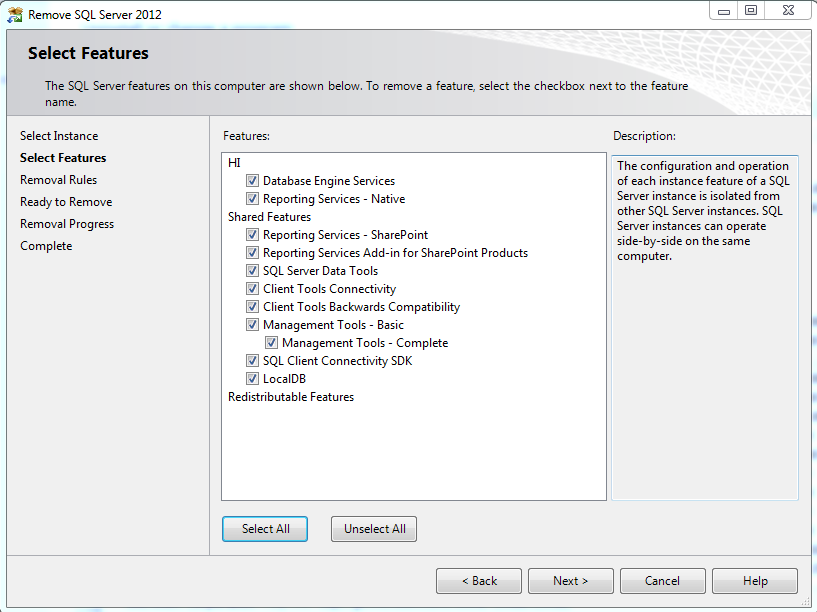The image size is (817, 612).
Task: Click Removal Rules in the sidebar
Action: pyautogui.click(x=58, y=179)
